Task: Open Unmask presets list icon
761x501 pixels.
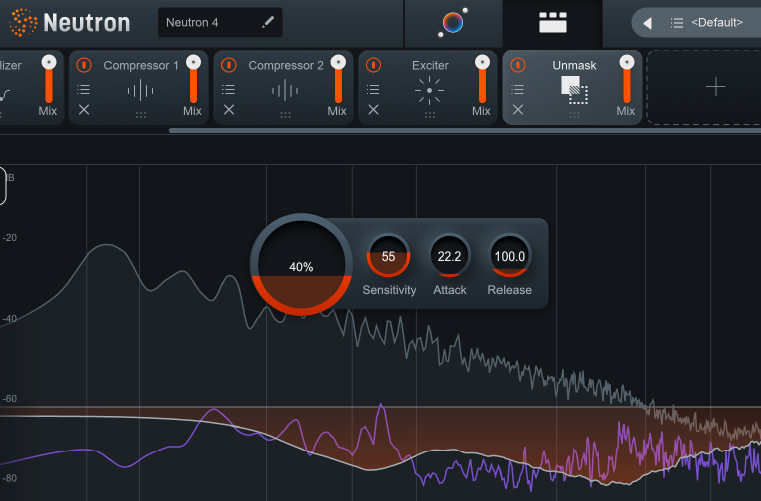Action: 517,89
